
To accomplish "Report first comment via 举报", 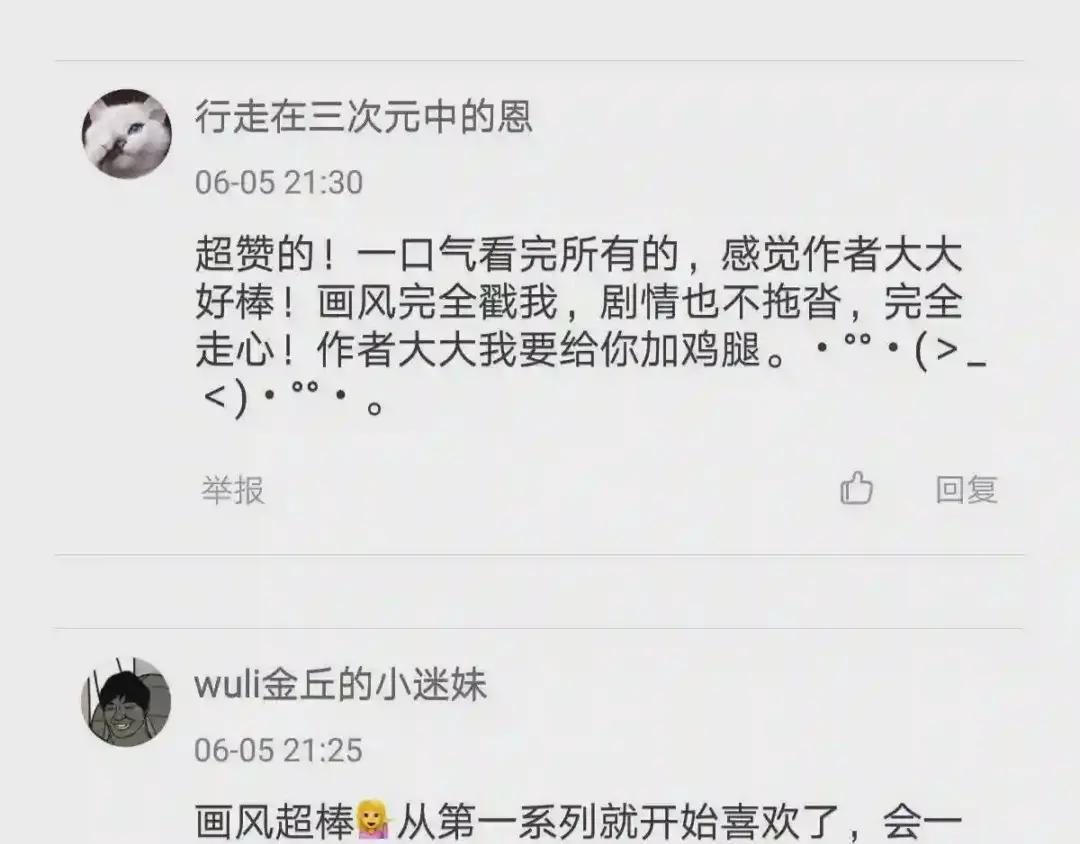I will 233,491.
